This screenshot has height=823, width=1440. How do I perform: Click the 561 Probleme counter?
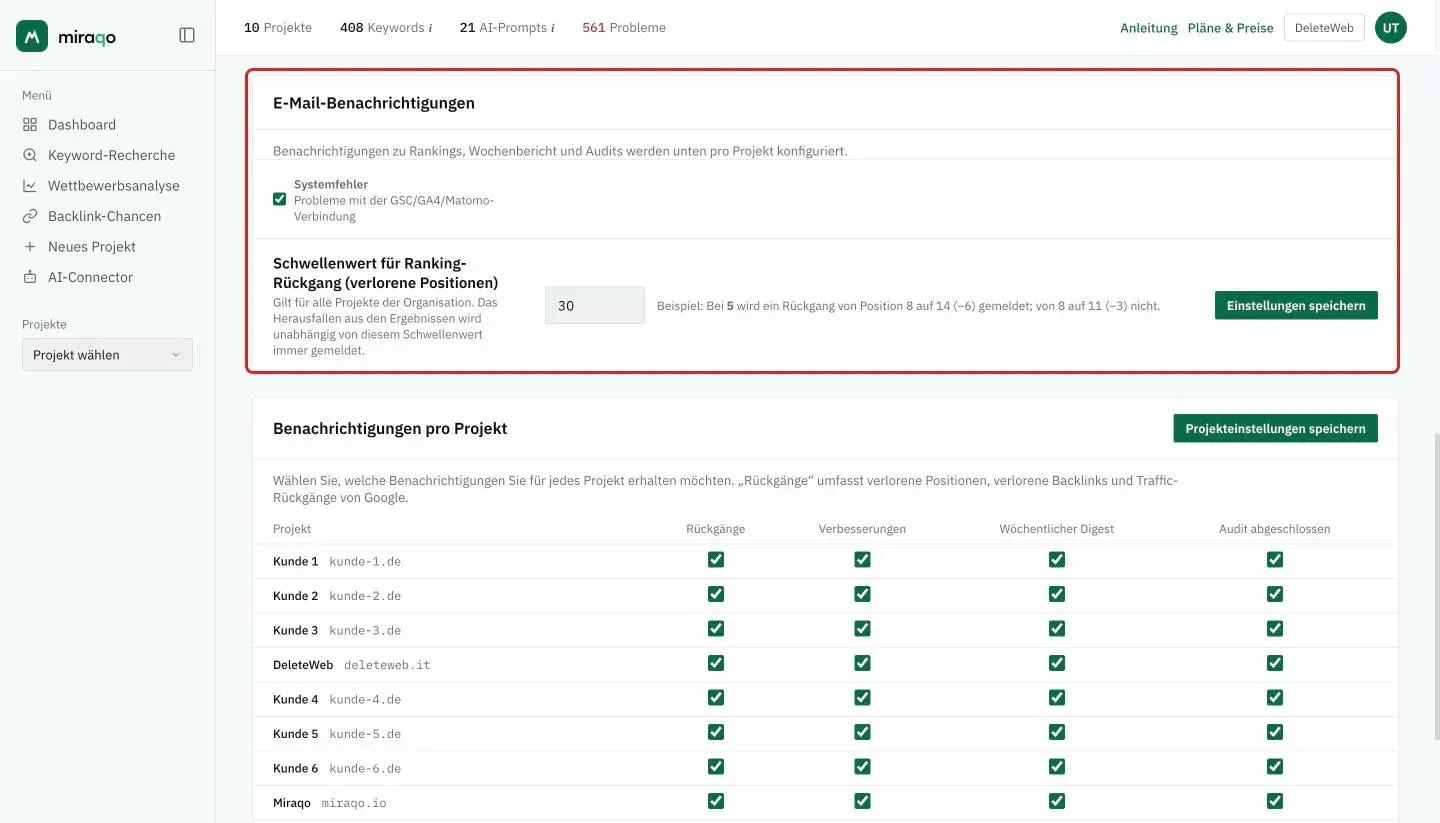[624, 28]
